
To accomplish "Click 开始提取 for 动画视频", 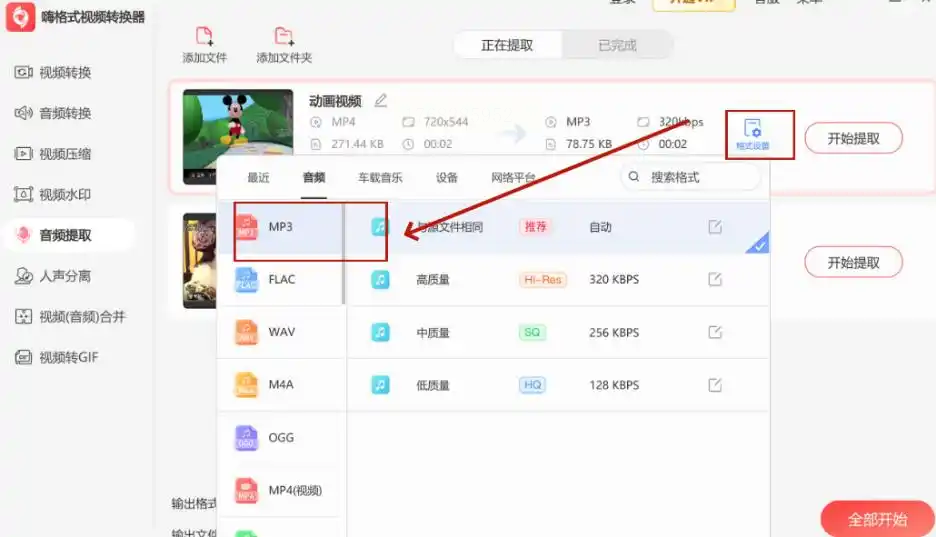I will coord(854,138).
